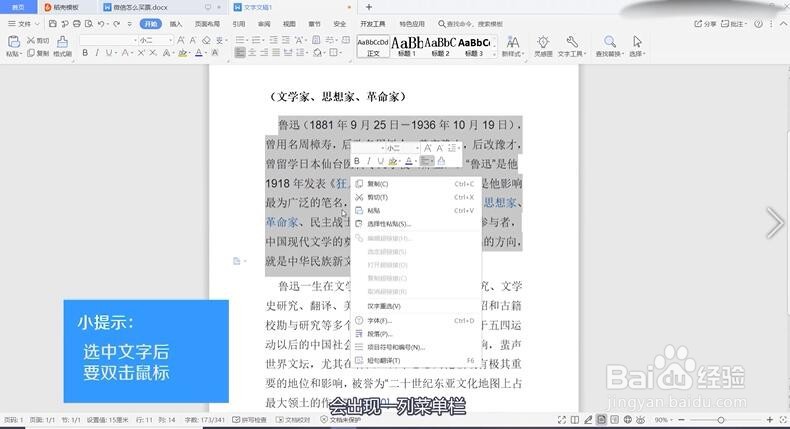Click the decrease indent icon in ribbon

coord(273,40)
